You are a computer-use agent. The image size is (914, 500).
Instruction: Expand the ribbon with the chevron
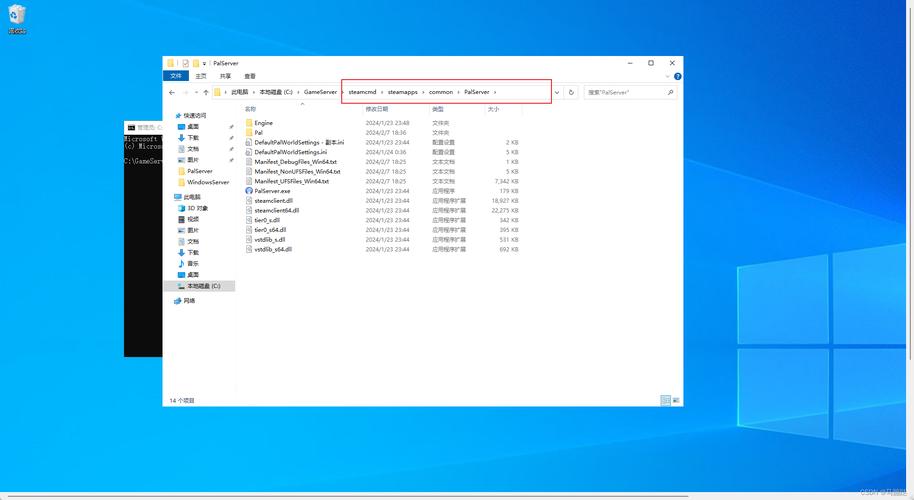click(x=667, y=76)
